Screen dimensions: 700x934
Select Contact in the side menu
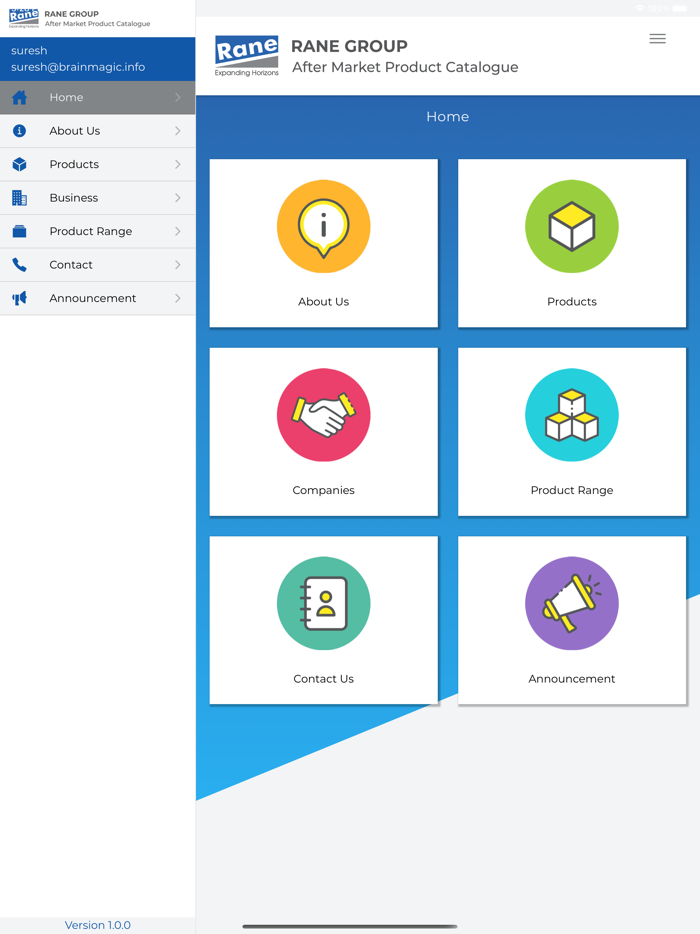[x=98, y=265]
